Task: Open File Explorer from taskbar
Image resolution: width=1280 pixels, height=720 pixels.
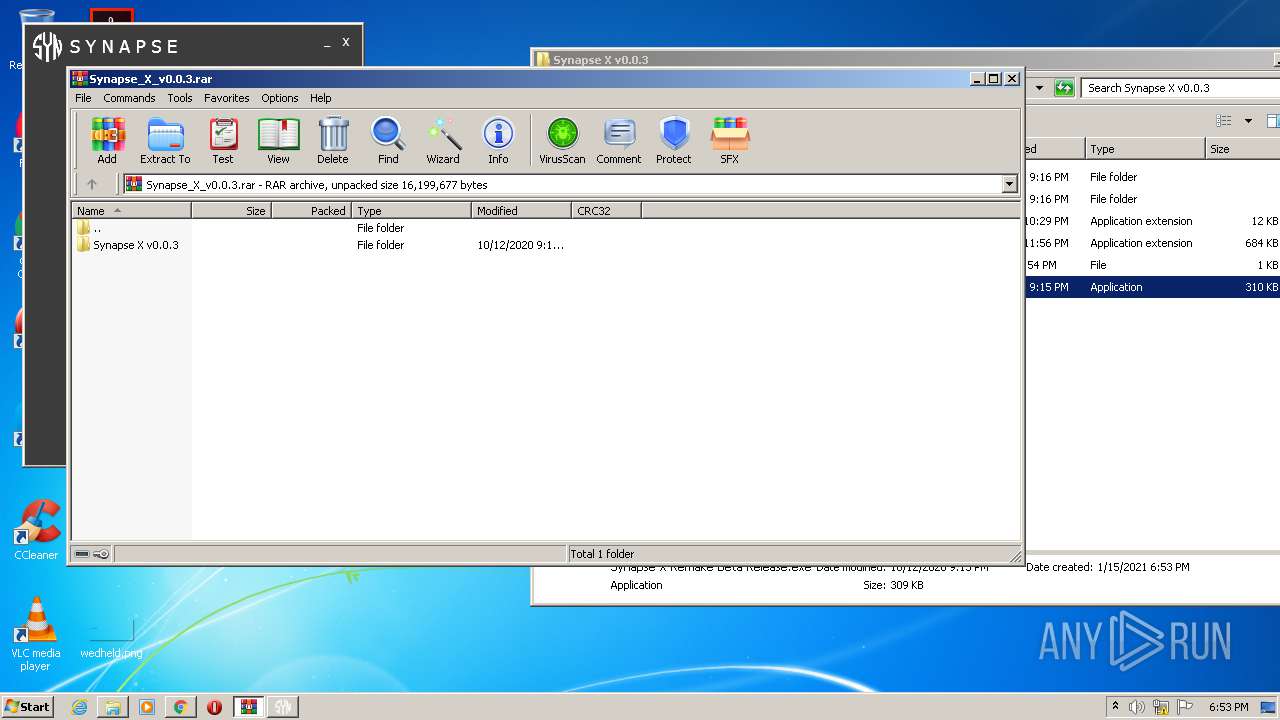Action: click(x=113, y=707)
